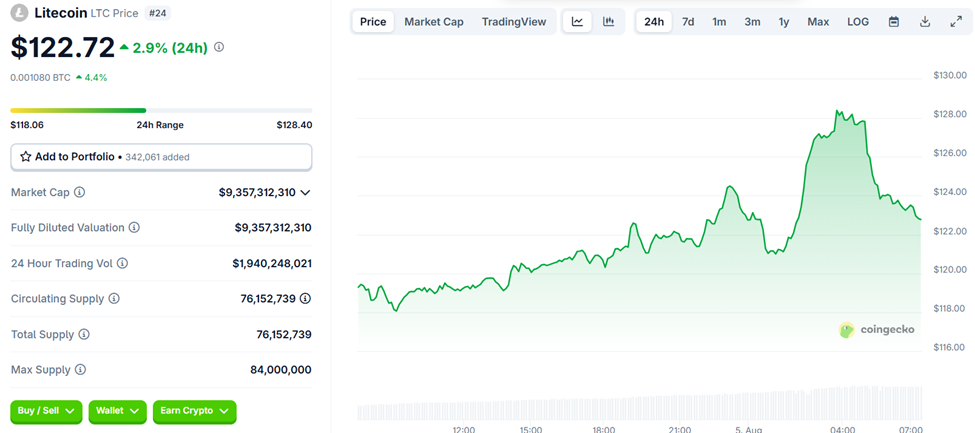Viewport: 975px width, 433px height.
Task: Open info icon beside 24h price change
Action: pos(219,47)
